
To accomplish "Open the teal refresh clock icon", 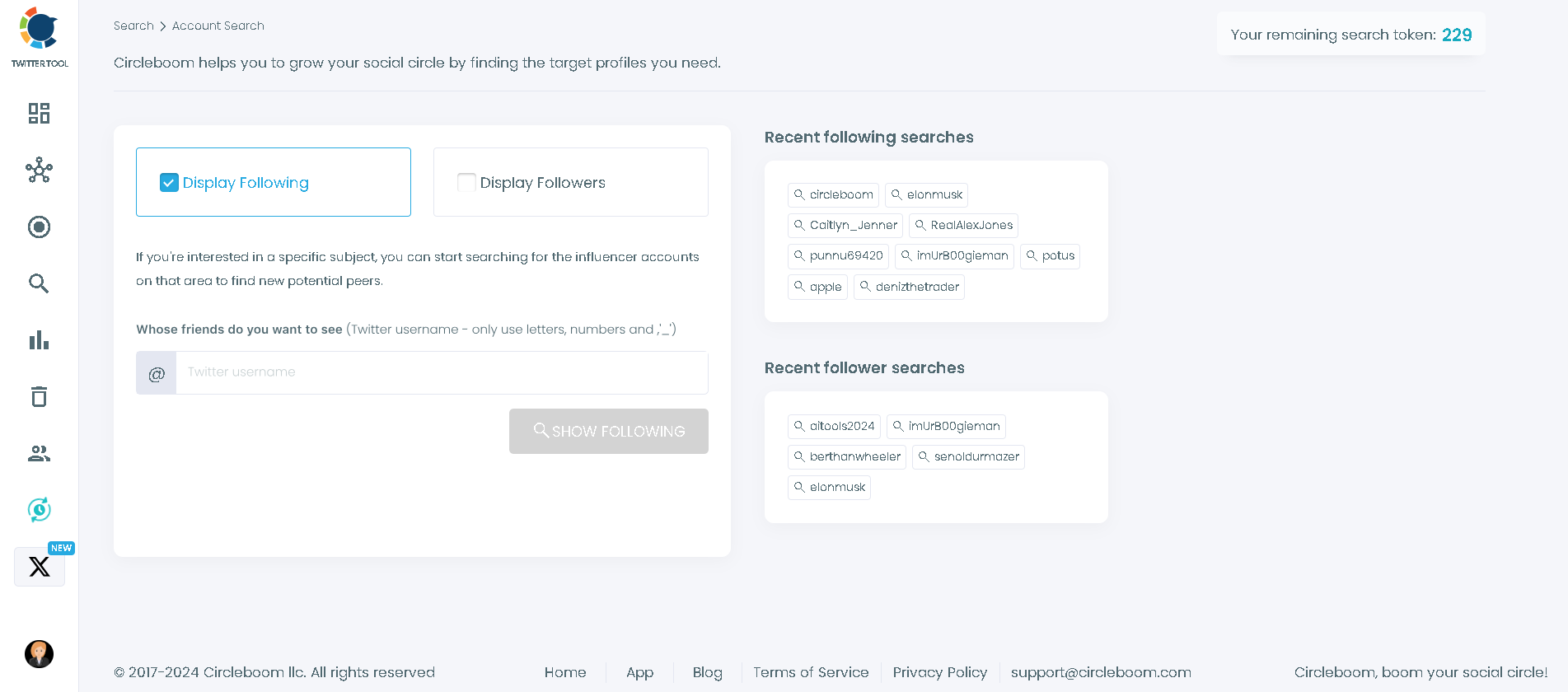I will pos(39,510).
